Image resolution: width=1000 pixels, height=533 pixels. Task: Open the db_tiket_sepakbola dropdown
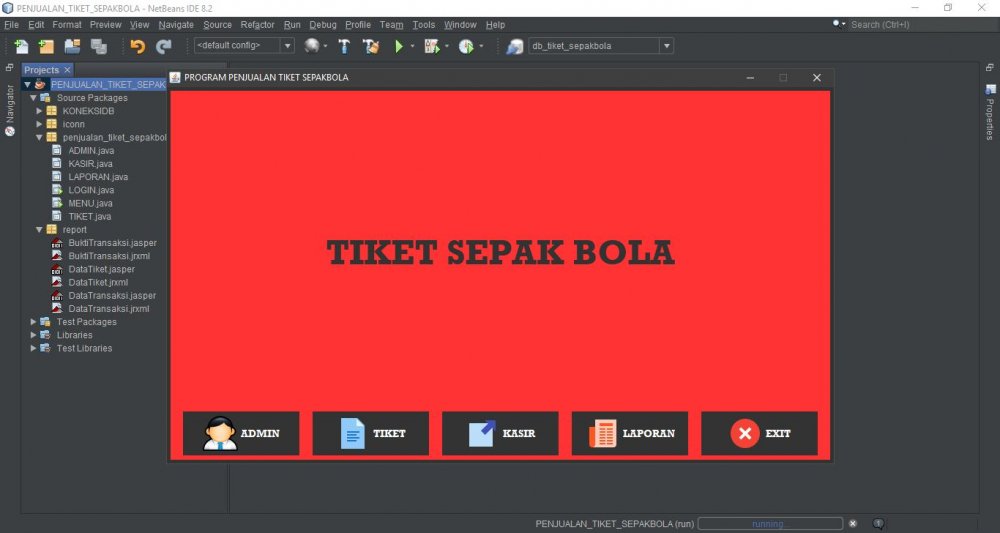[x=666, y=46]
